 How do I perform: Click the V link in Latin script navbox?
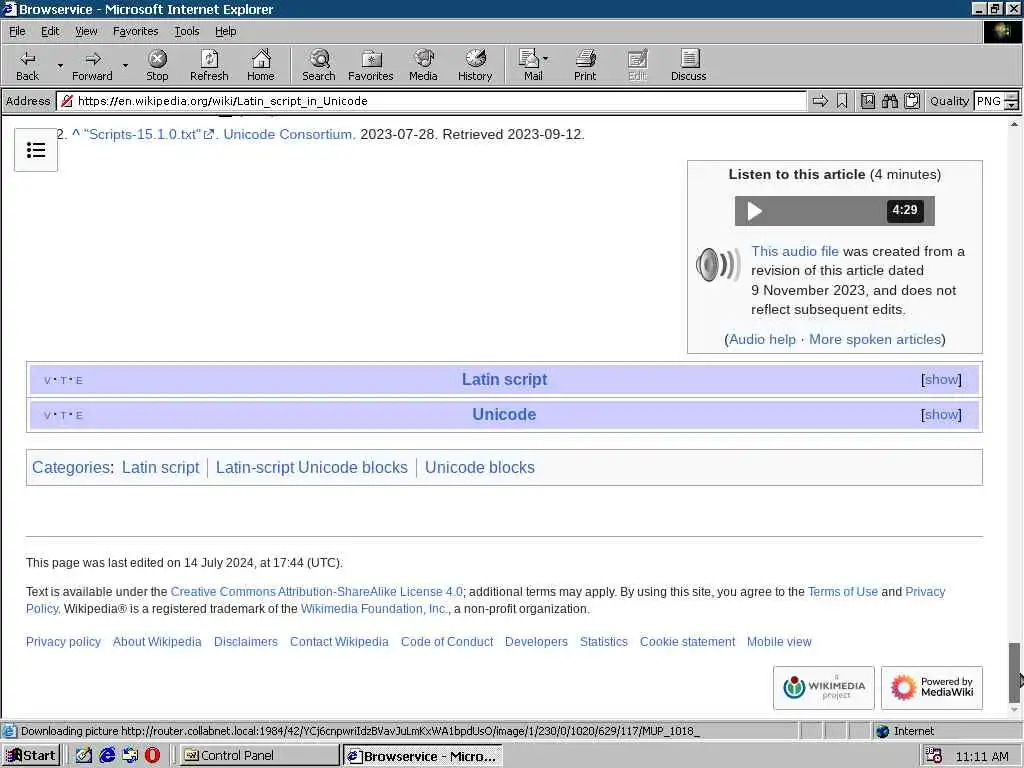pyautogui.click(x=47, y=380)
